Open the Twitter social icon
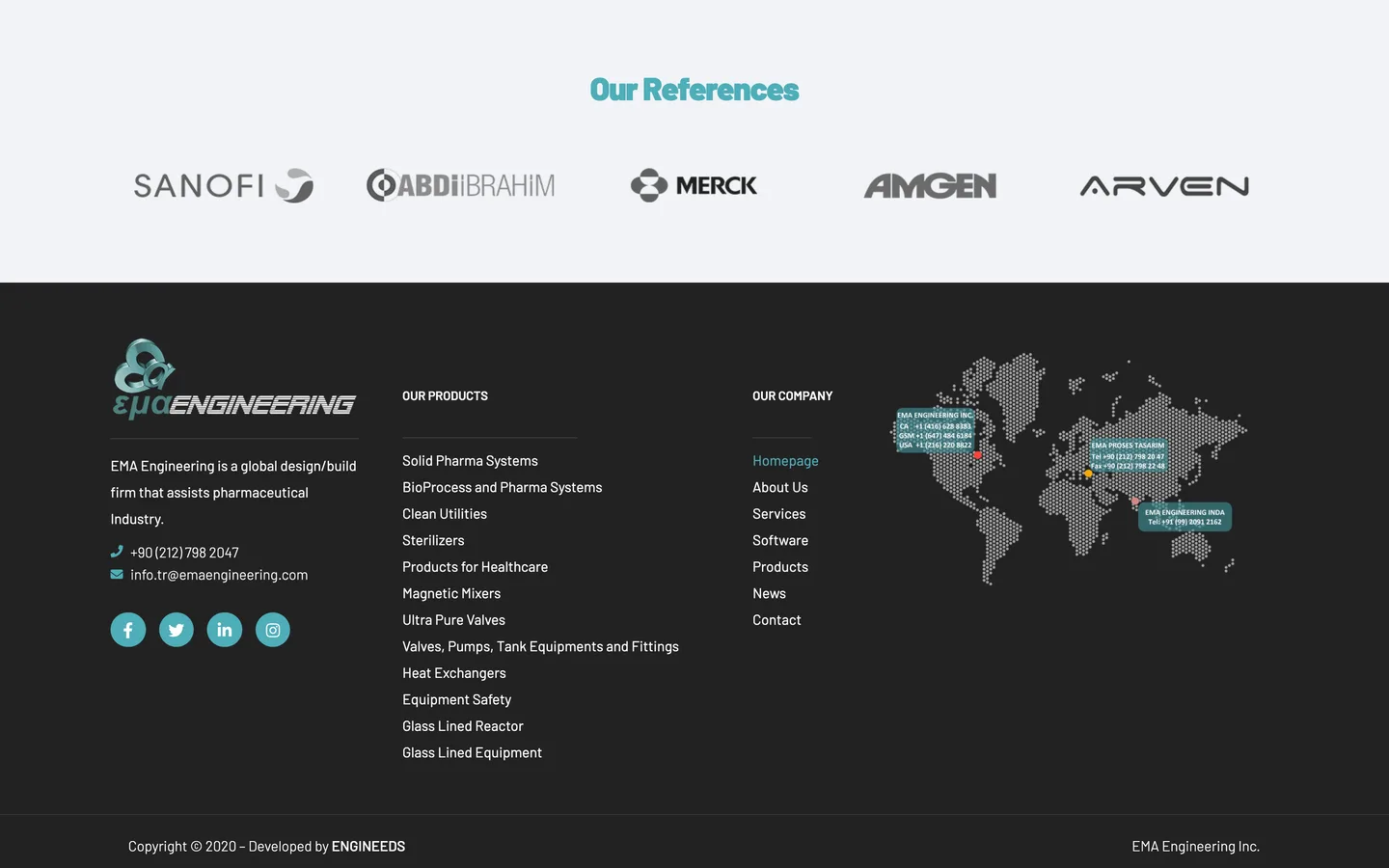The height and width of the screenshot is (868, 1389). pyautogui.click(x=177, y=630)
